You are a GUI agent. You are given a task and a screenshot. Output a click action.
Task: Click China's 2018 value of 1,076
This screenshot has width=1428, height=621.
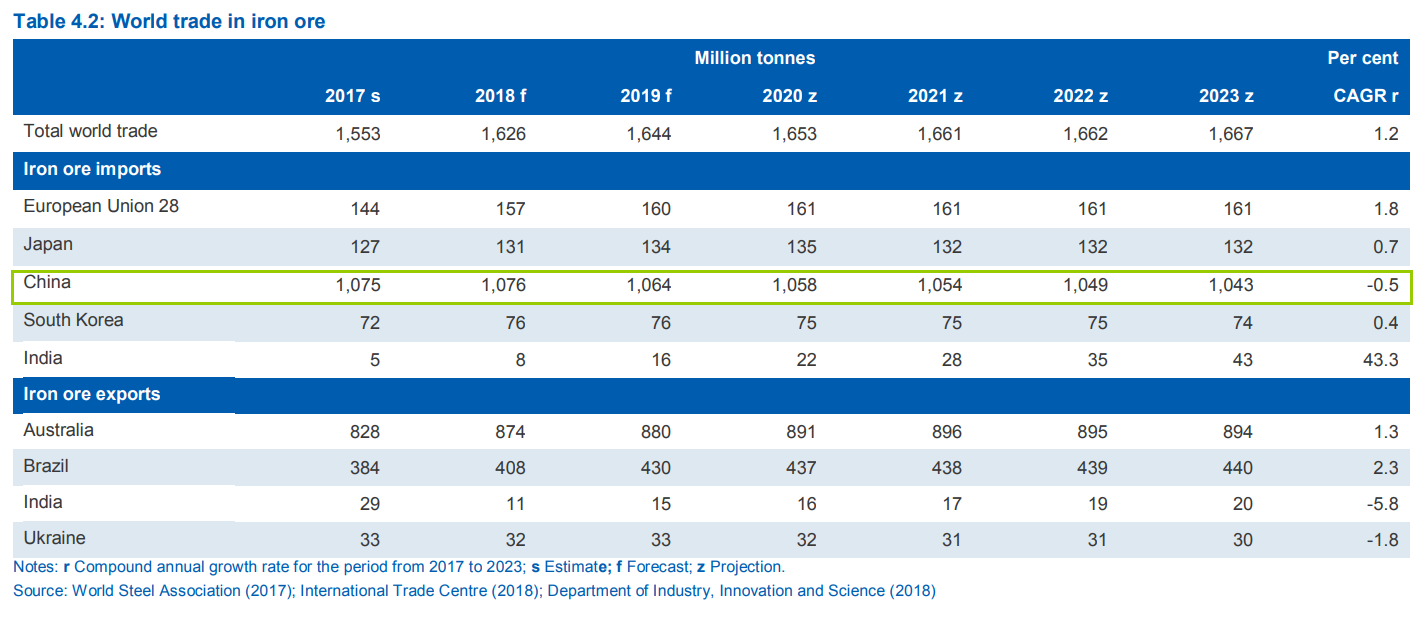503,285
